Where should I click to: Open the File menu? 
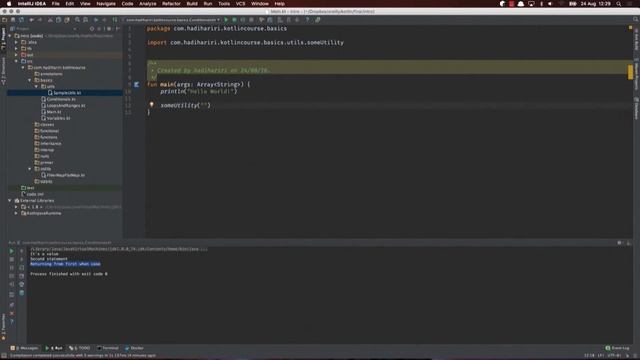56,4
